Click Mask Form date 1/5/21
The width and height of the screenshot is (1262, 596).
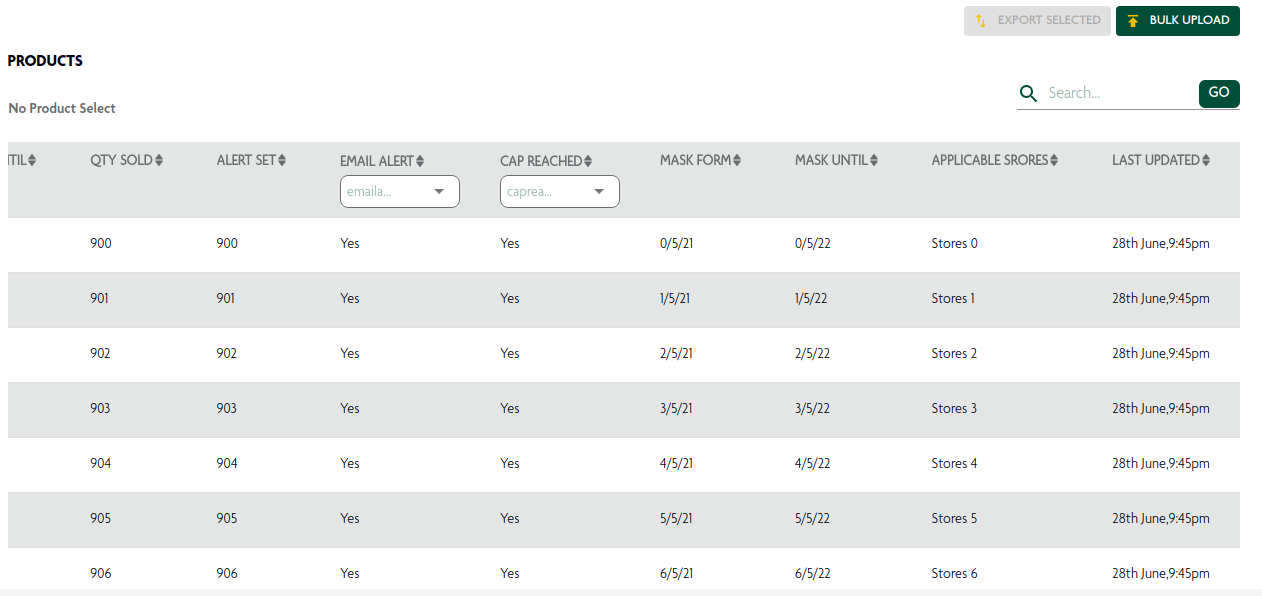(x=675, y=298)
